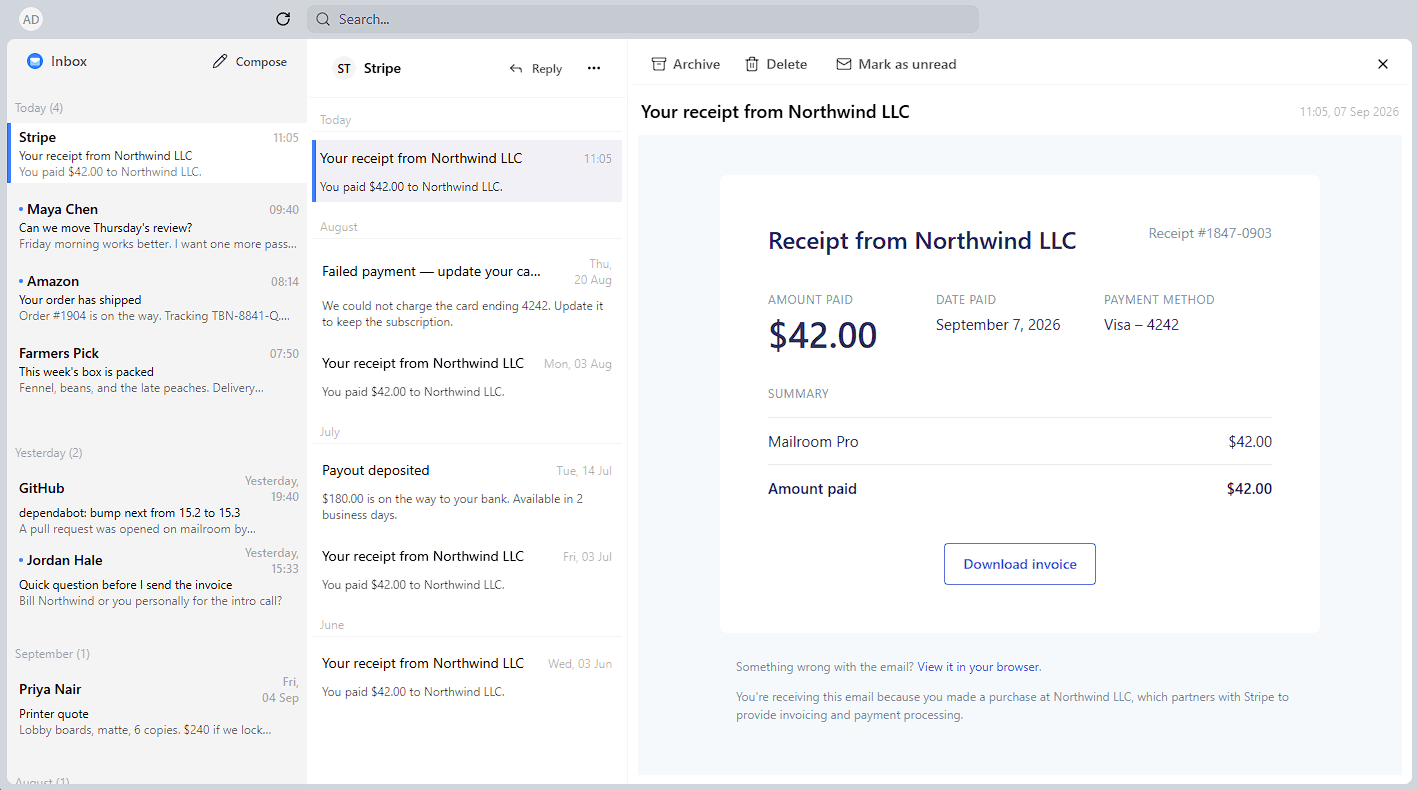The width and height of the screenshot is (1418, 790).
Task: Click the ST Stripe sender avatar
Action: click(344, 68)
